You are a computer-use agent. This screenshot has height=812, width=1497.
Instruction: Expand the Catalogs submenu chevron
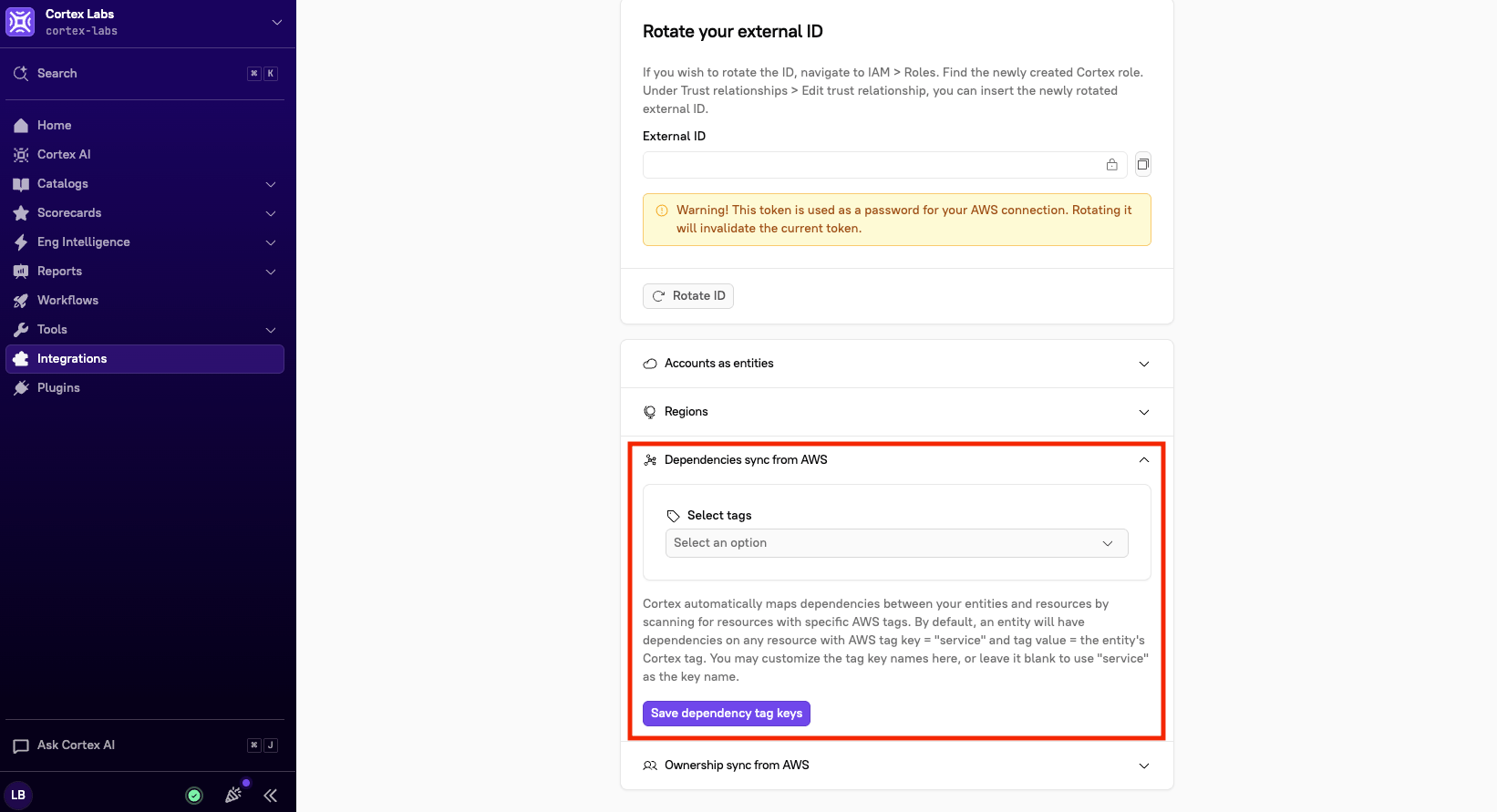[x=271, y=184]
